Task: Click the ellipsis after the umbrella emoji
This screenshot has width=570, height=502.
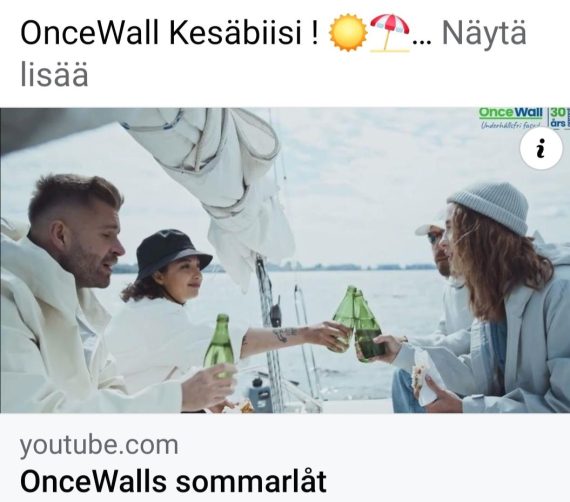Action: pyautogui.click(x=422, y=41)
